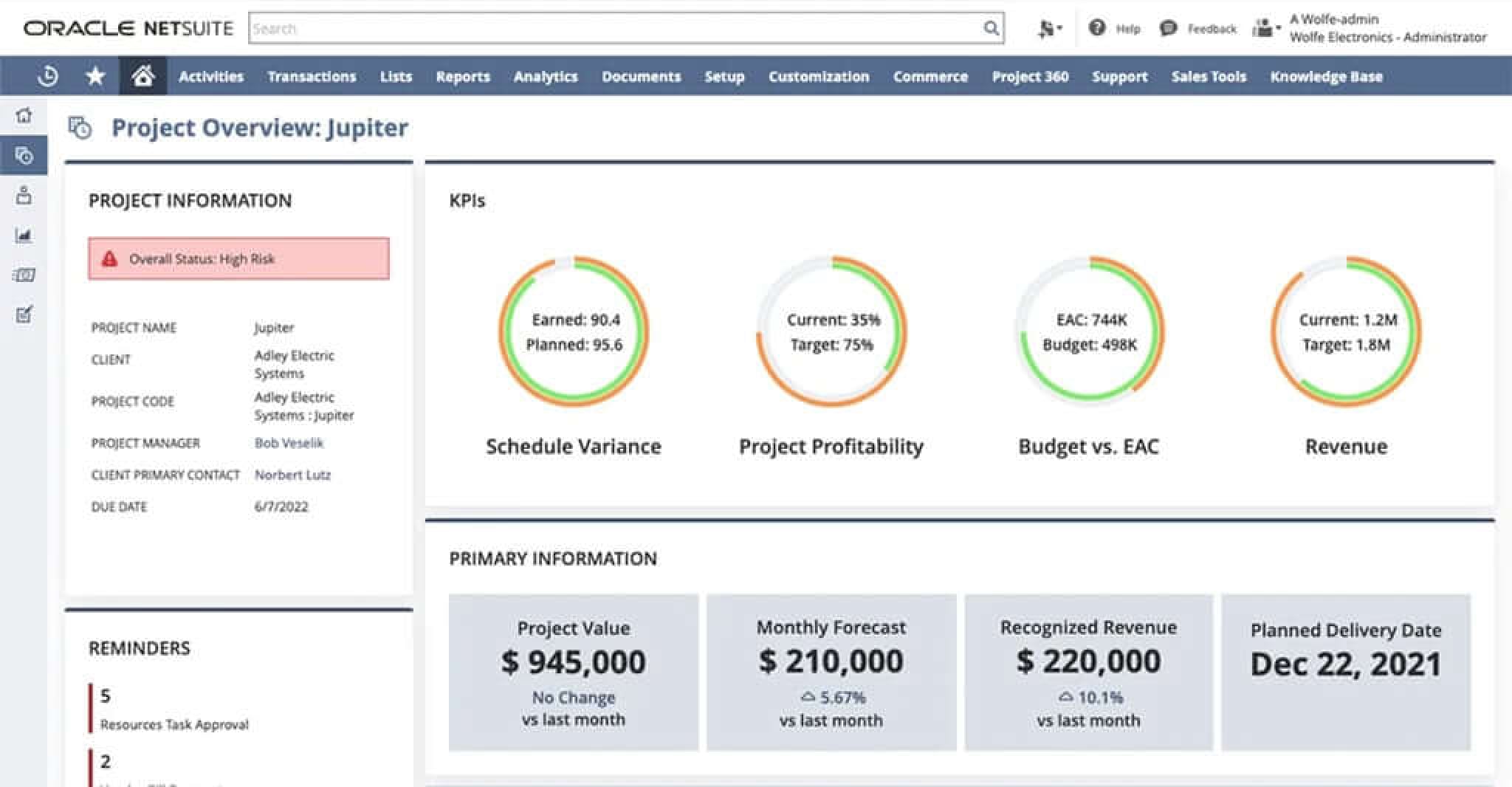Click the Project Overview title icon

click(x=80, y=127)
